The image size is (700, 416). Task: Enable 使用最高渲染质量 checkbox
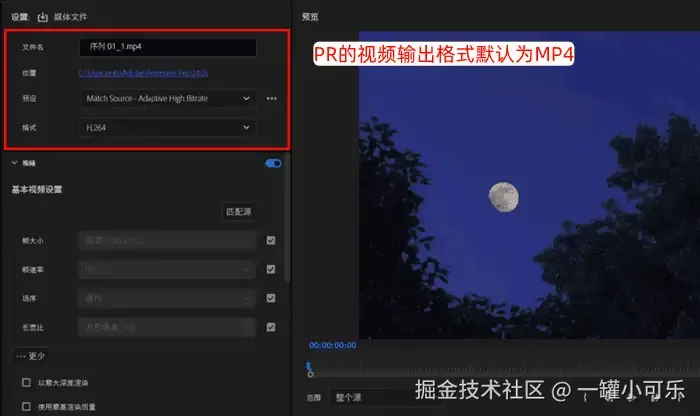coord(26,407)
